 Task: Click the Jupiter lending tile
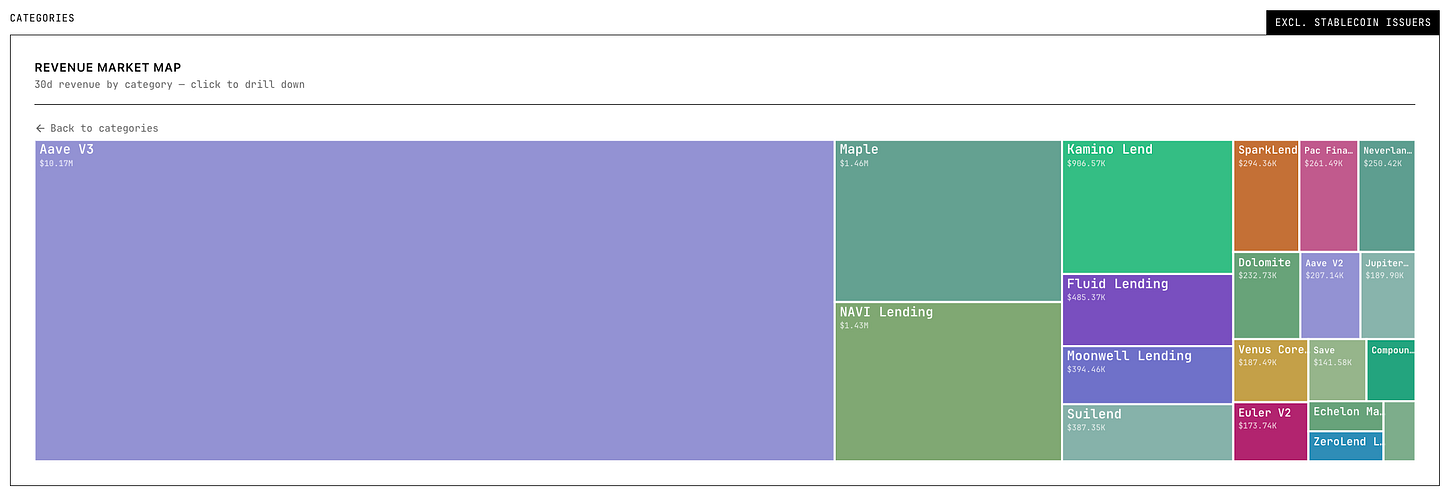pyautogui.click(x=1387, y=296)
